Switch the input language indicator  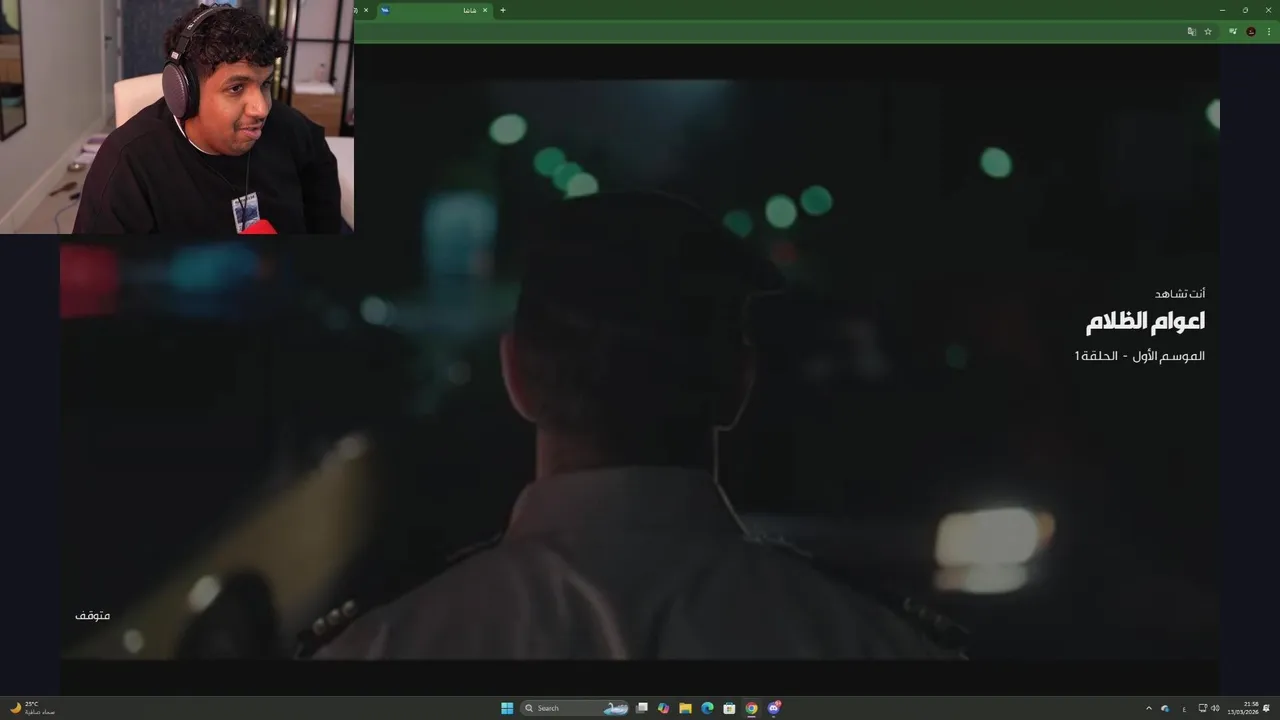point(1184,709)
